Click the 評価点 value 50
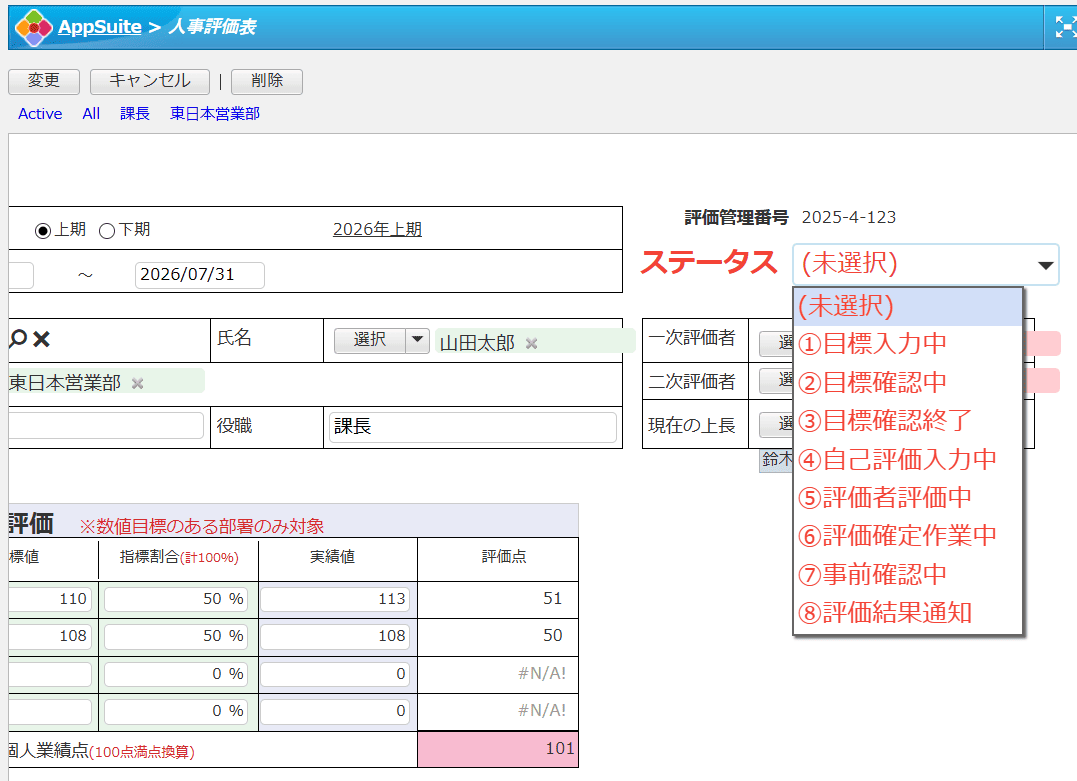Image resolution: width=1077 pixels, height=781 pixels. pyautogui.click(x=552, y=635)
